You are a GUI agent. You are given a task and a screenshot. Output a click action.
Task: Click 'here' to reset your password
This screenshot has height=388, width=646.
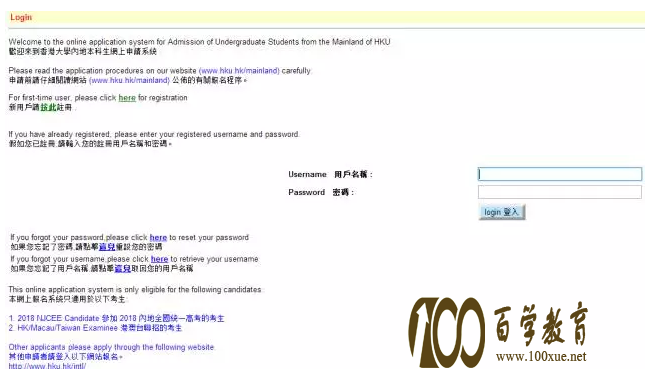coord(158,238)
